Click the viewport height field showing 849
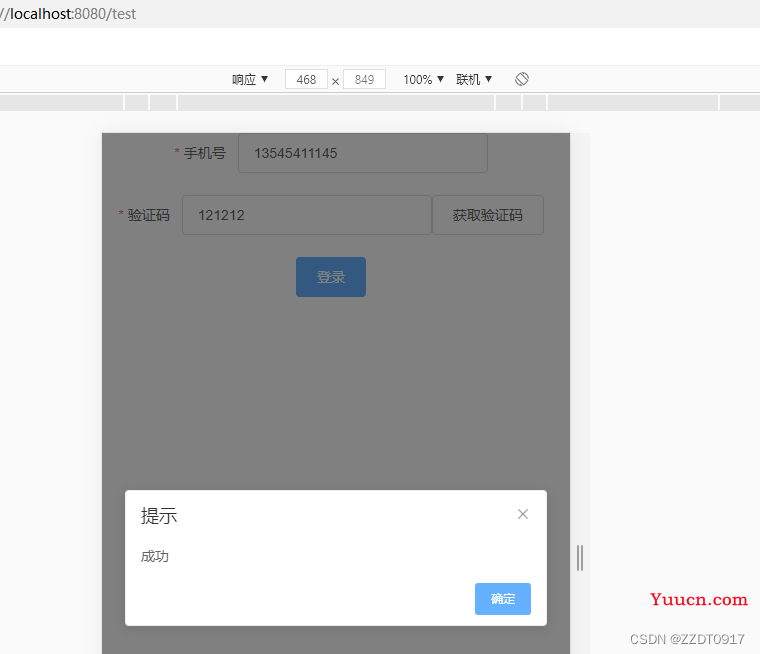 (x=364, y=79)
